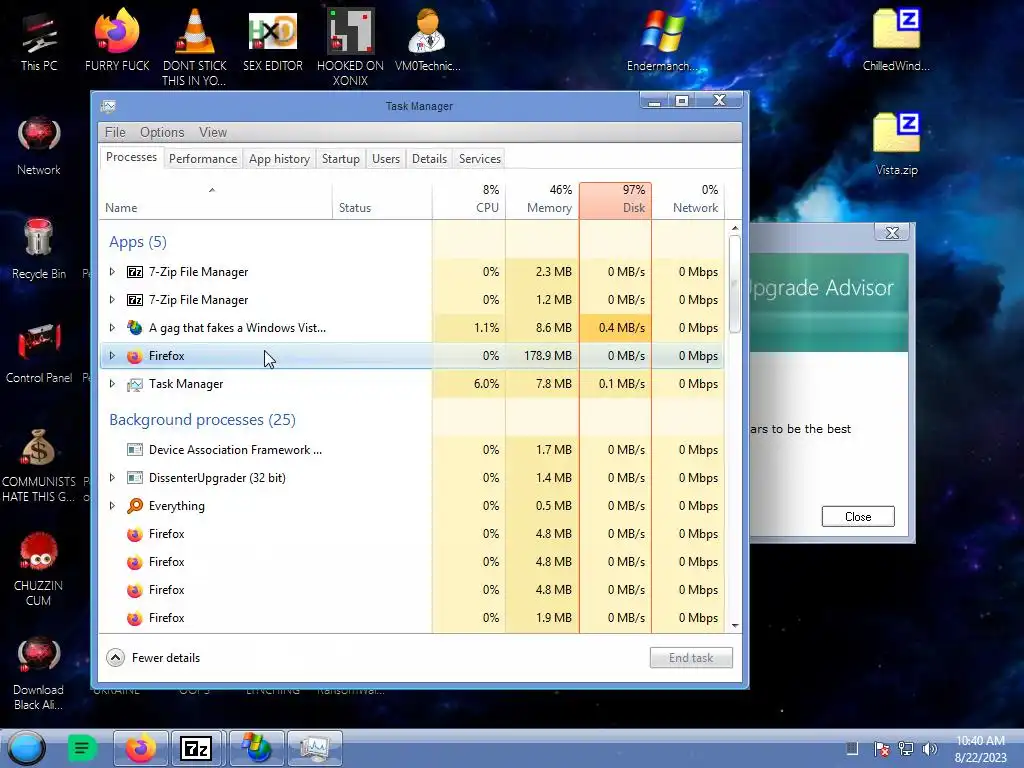This screenshot has height=768, width=1024.
Task: Click the network tray icon
Action: (906, 749)
